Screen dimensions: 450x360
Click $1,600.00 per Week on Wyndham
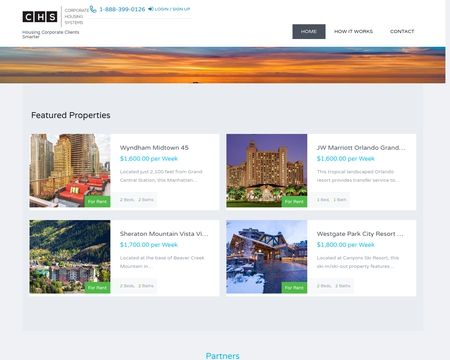tap(149, 159)
